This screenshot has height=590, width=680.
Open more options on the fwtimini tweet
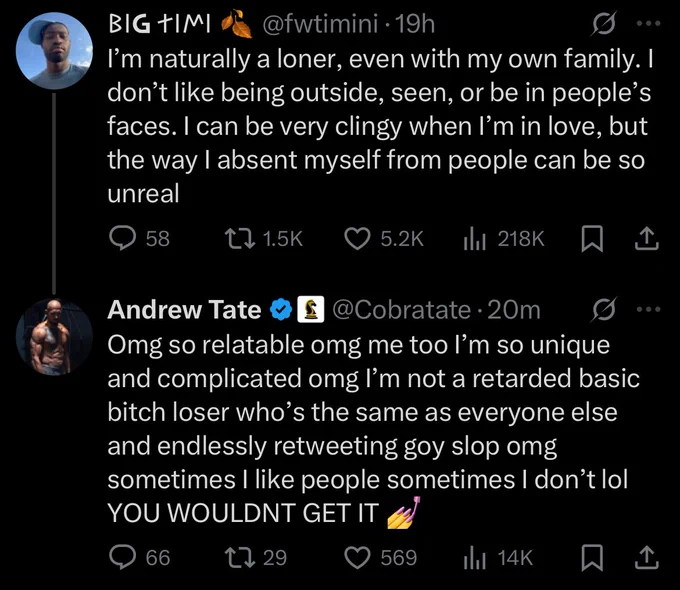(648, 24)
